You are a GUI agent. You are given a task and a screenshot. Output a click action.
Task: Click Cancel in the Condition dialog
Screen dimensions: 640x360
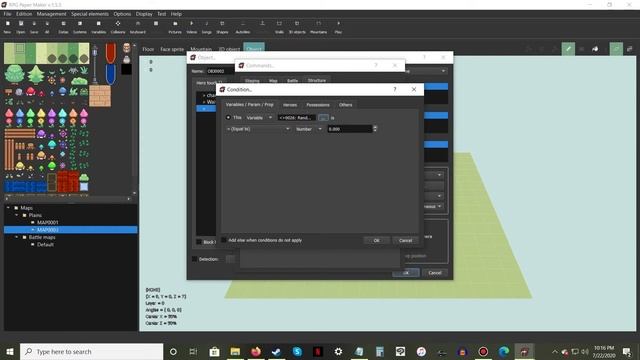(x=405, y=240)
